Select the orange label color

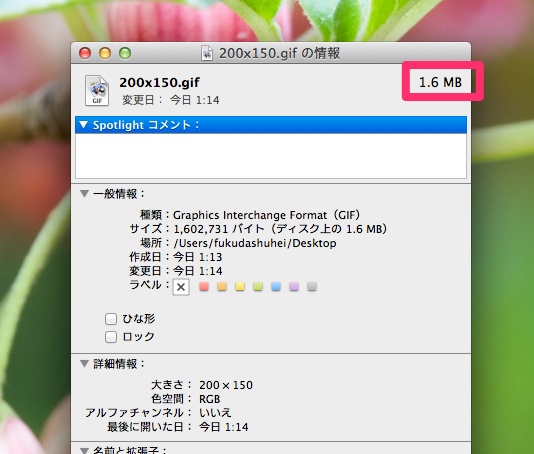tap(222, 286)
